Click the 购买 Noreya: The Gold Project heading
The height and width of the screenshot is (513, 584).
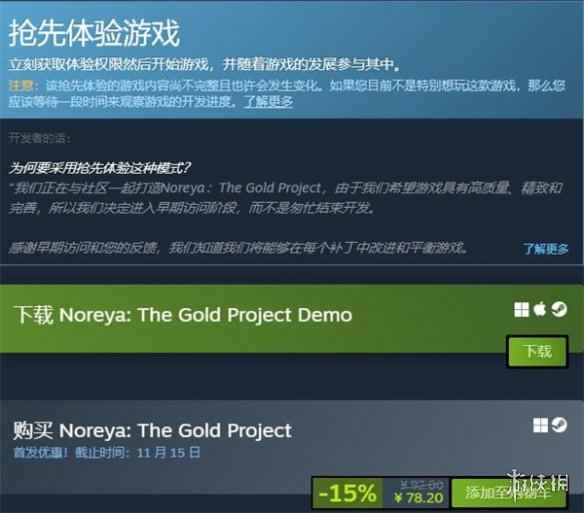(x=152, y=430)
